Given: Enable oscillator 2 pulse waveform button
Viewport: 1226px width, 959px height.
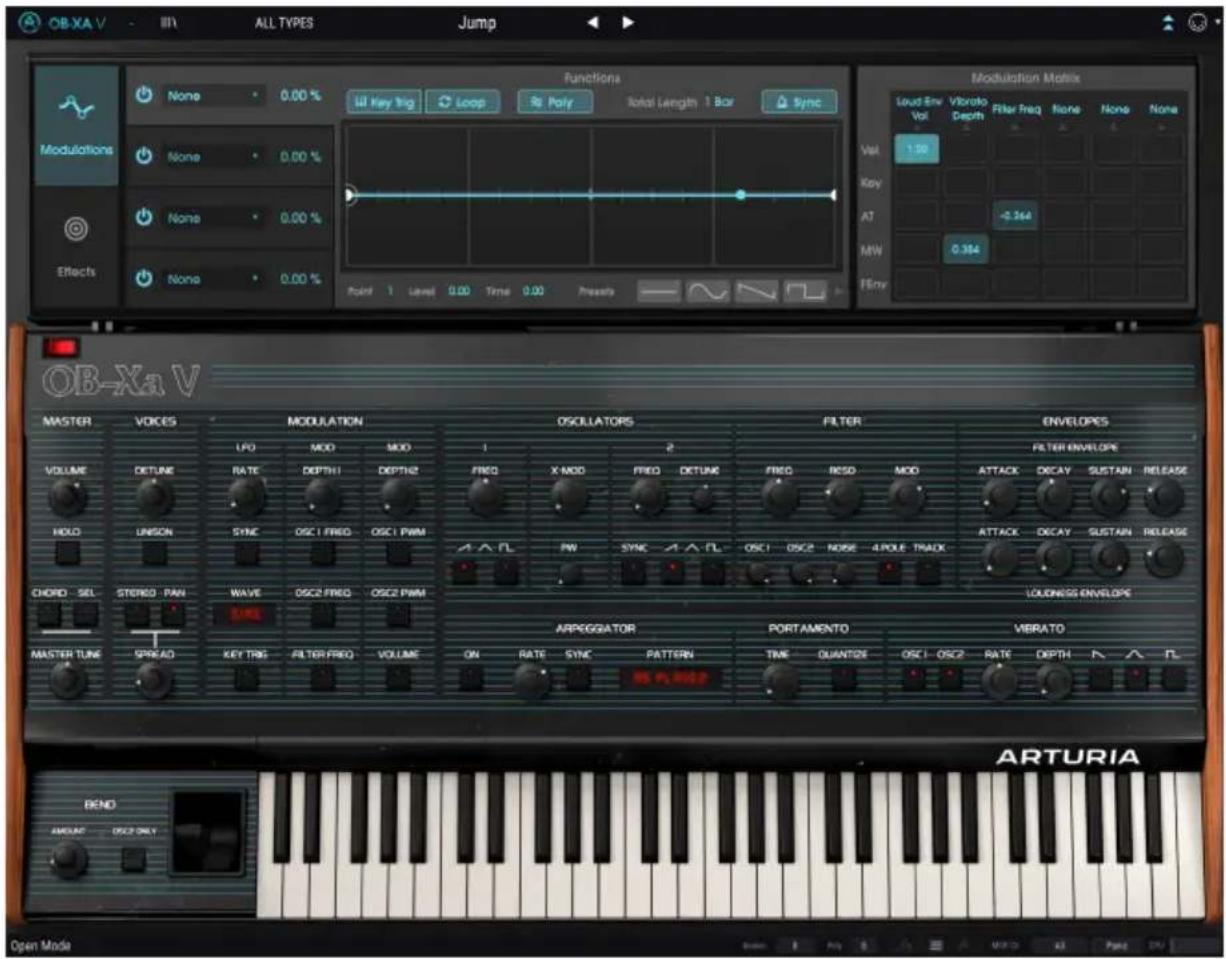Looking at the screenshot, I should [x=712, y=571].
